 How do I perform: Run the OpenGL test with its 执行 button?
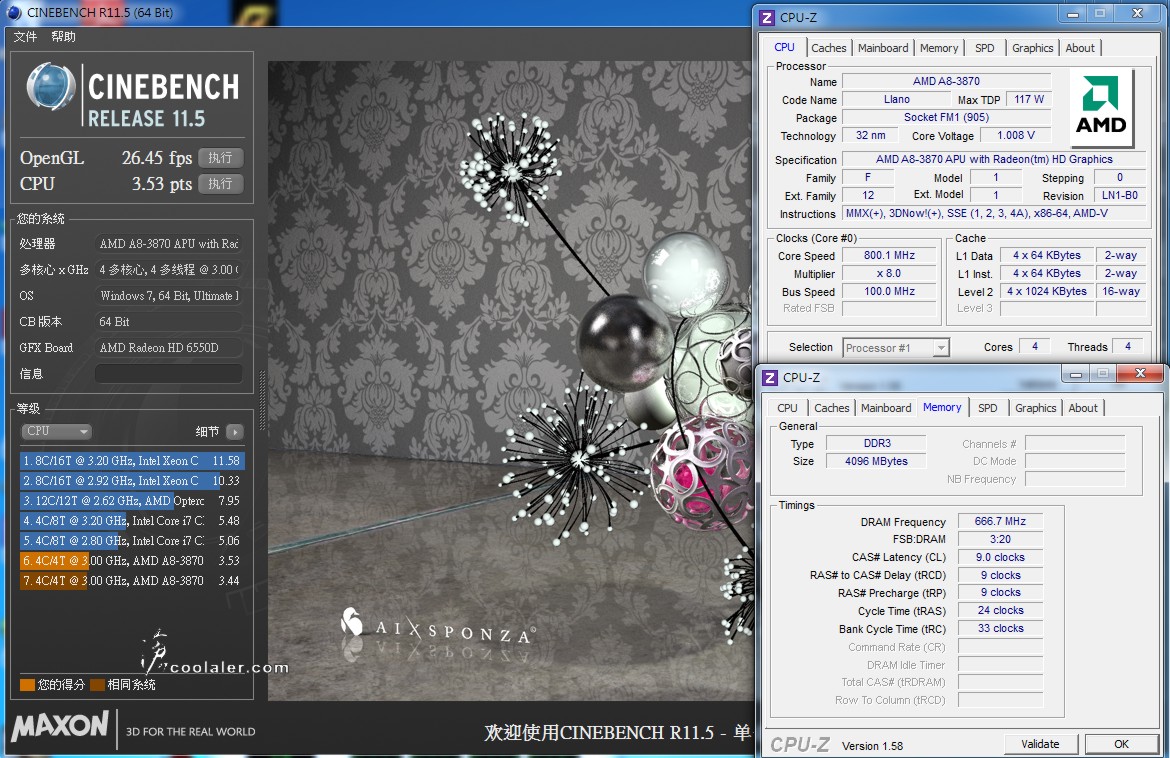pyautogui.click(x=220, y=158)
